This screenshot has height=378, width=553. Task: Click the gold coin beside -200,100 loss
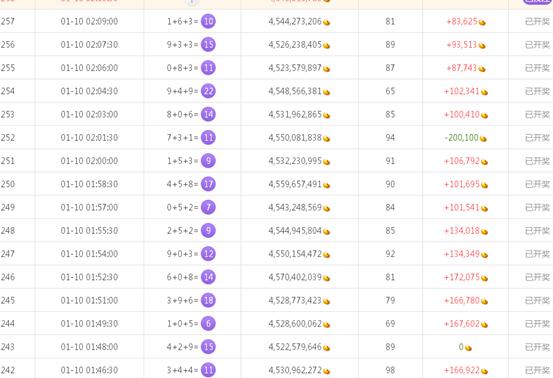pos(483,139)
